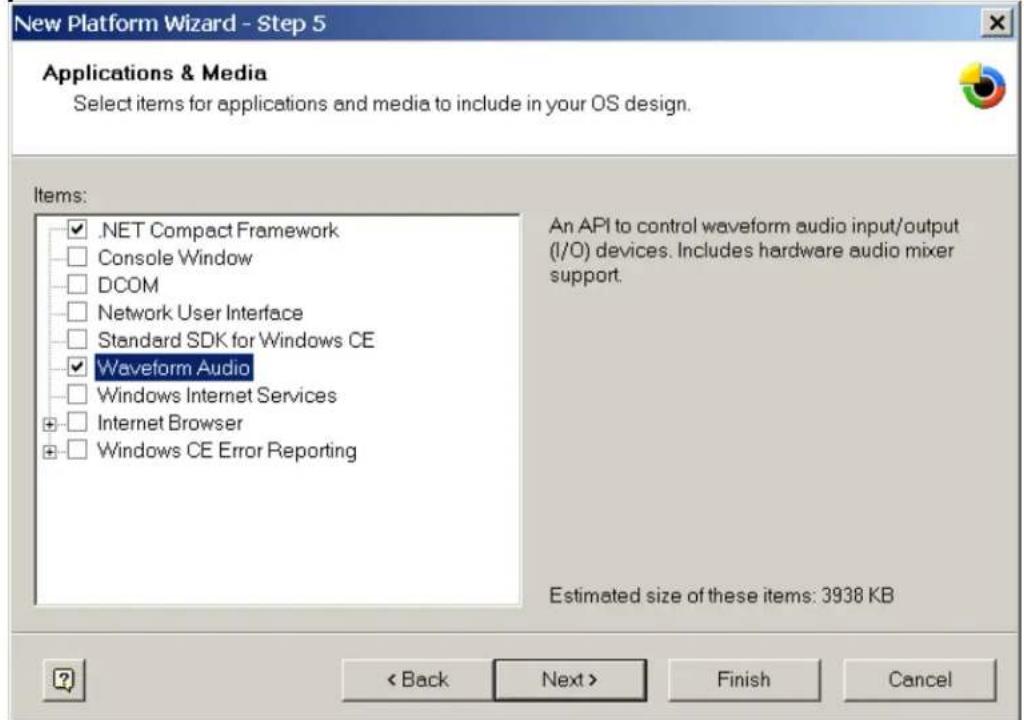Viewport: 1024px width, 720px height.
Task: Select the Internet Browser item label
Action: tap(170, 423)
